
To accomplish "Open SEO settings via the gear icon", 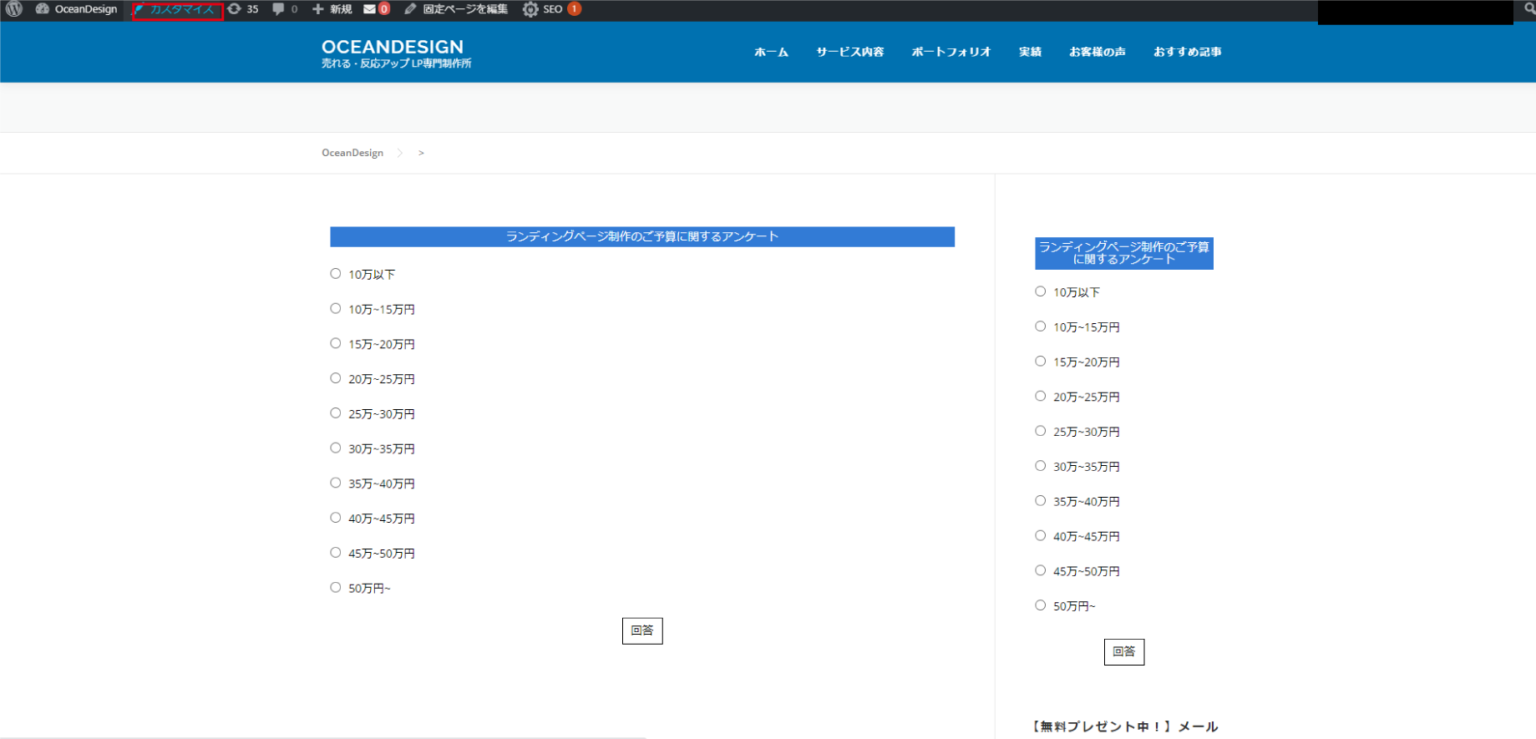I will click(531, 9).
